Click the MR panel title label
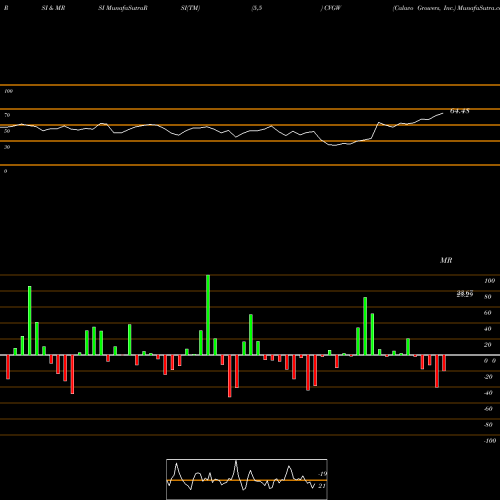 [x=446, y=260]
